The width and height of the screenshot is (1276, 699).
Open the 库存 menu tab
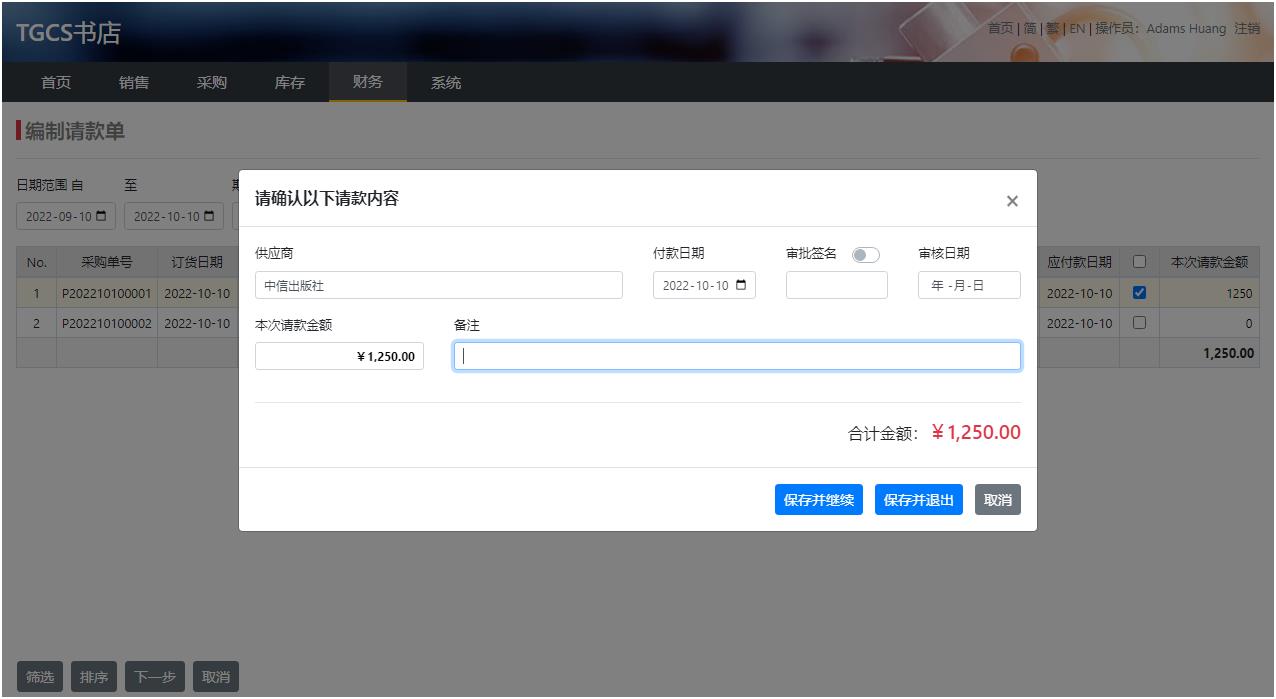coord(290,83)
